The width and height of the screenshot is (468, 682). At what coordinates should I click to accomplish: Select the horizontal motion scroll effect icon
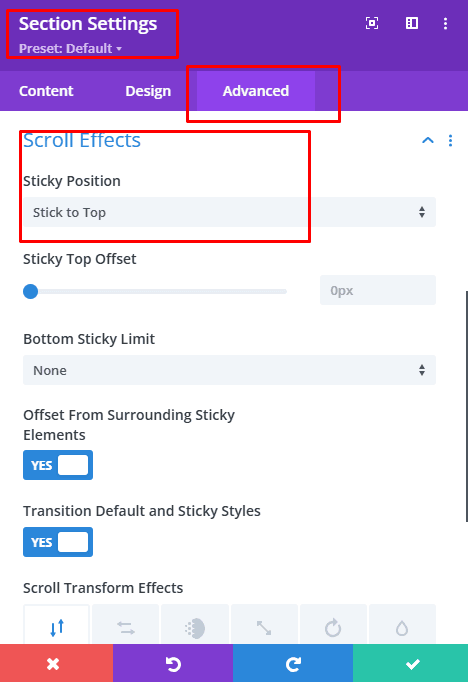pyautogui.click(x=126, y=625)
